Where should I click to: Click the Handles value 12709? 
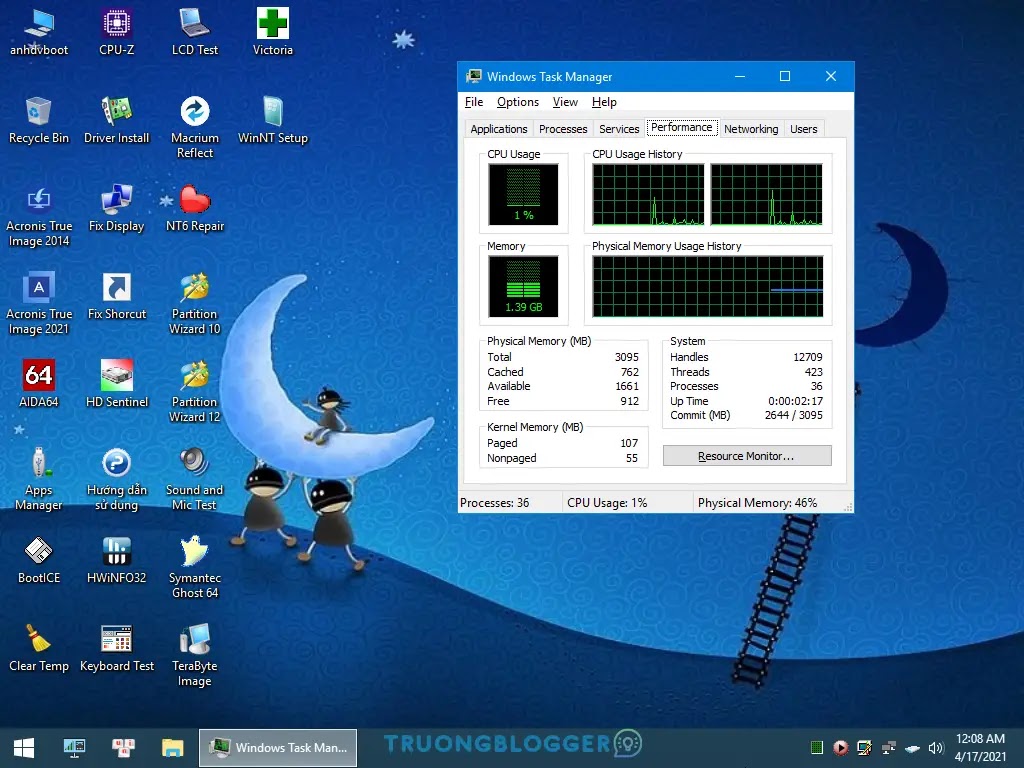click(808, 357)
